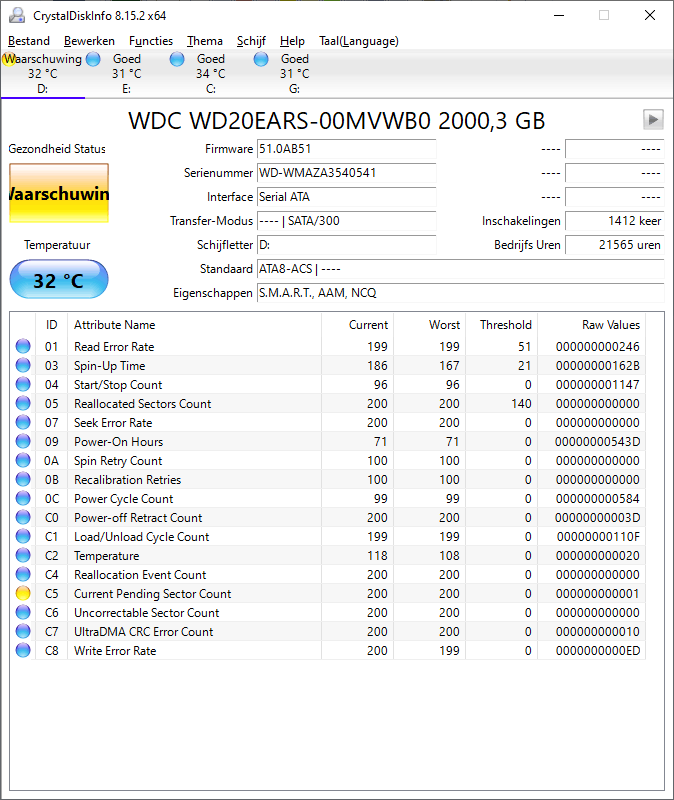Click the status icon for Power-On Hours
This screenshot has width=674, height=800.
tap(23, 441)
